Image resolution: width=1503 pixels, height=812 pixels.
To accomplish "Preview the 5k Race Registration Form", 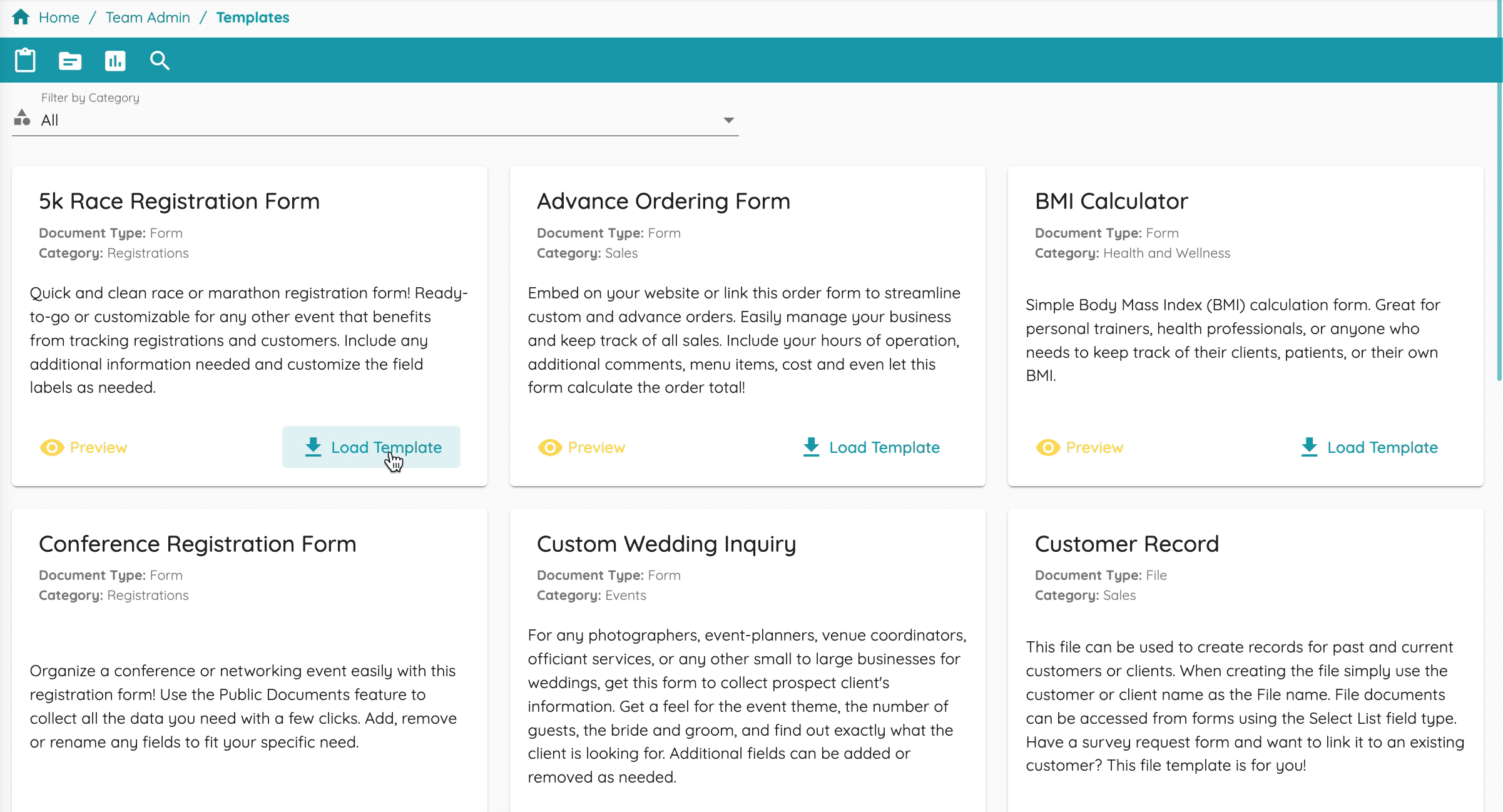I will (x=84, y=447).
